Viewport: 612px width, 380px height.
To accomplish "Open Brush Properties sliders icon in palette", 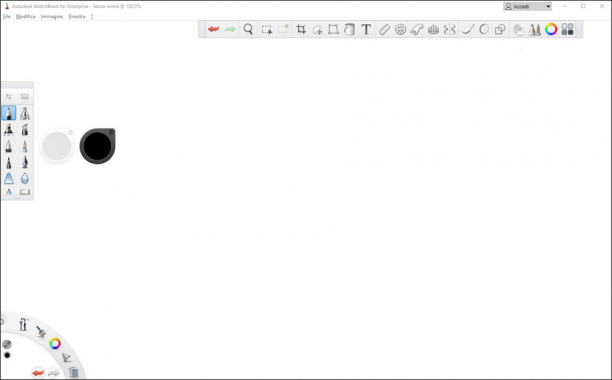I will pos(9,97).
